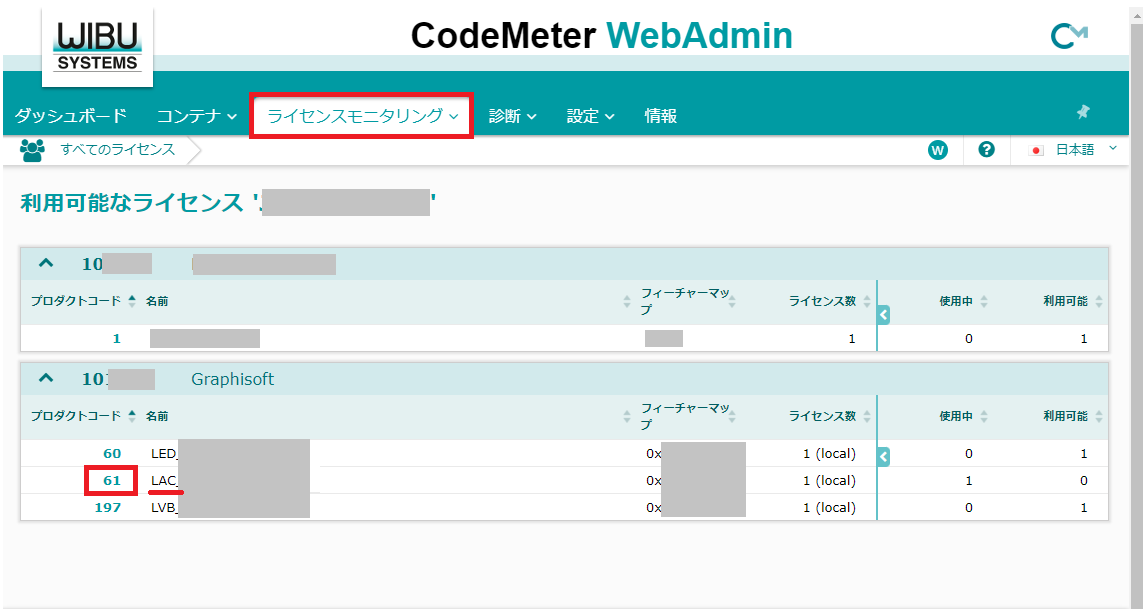This screenshot has width=1144, height=611.
Task: Click the LVB_ license name cell
Action: click(x=164, y=507)
